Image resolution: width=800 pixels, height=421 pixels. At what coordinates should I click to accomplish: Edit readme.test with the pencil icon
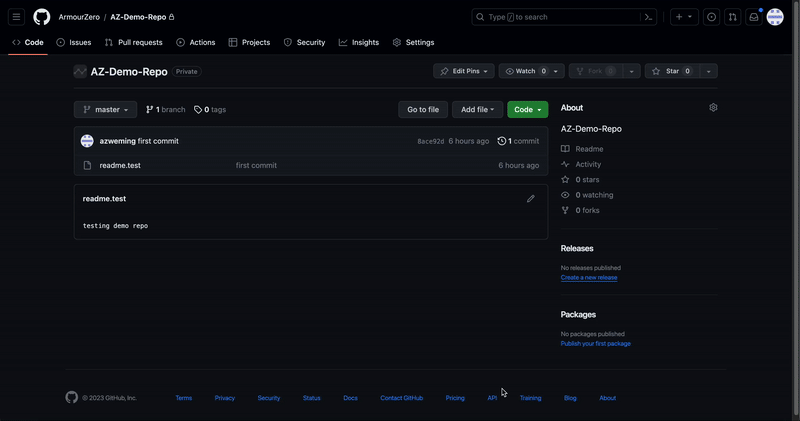coord(531,199)
